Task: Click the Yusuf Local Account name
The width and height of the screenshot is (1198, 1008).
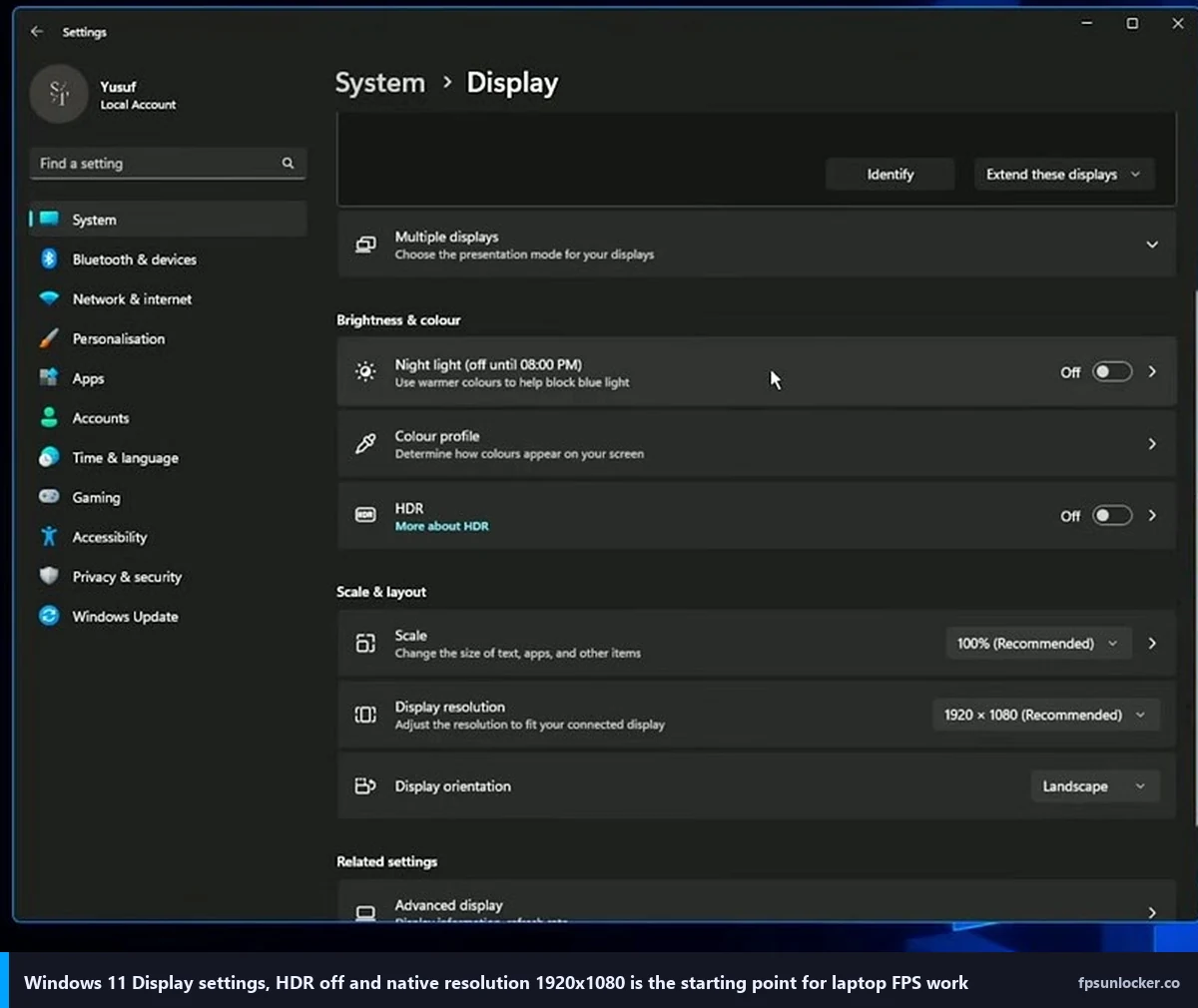Action: [x=138, y=95]
